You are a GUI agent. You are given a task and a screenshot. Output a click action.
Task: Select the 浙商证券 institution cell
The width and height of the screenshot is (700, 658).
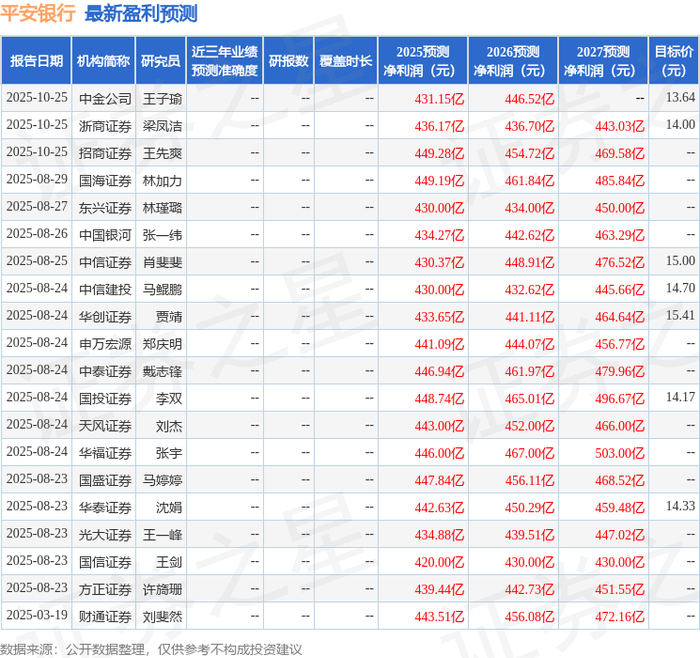tap(105, 126)
